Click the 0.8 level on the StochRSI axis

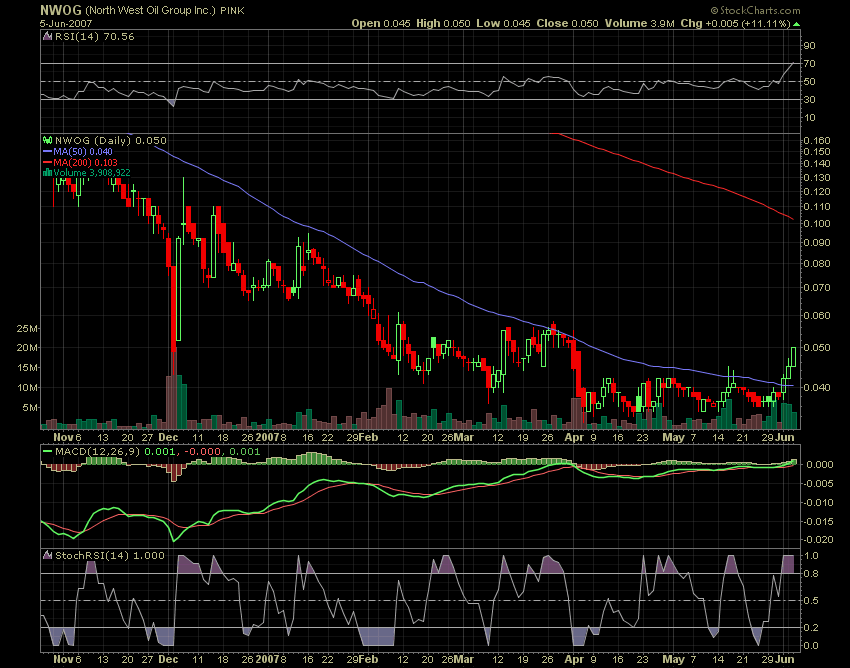coord(812,574)
